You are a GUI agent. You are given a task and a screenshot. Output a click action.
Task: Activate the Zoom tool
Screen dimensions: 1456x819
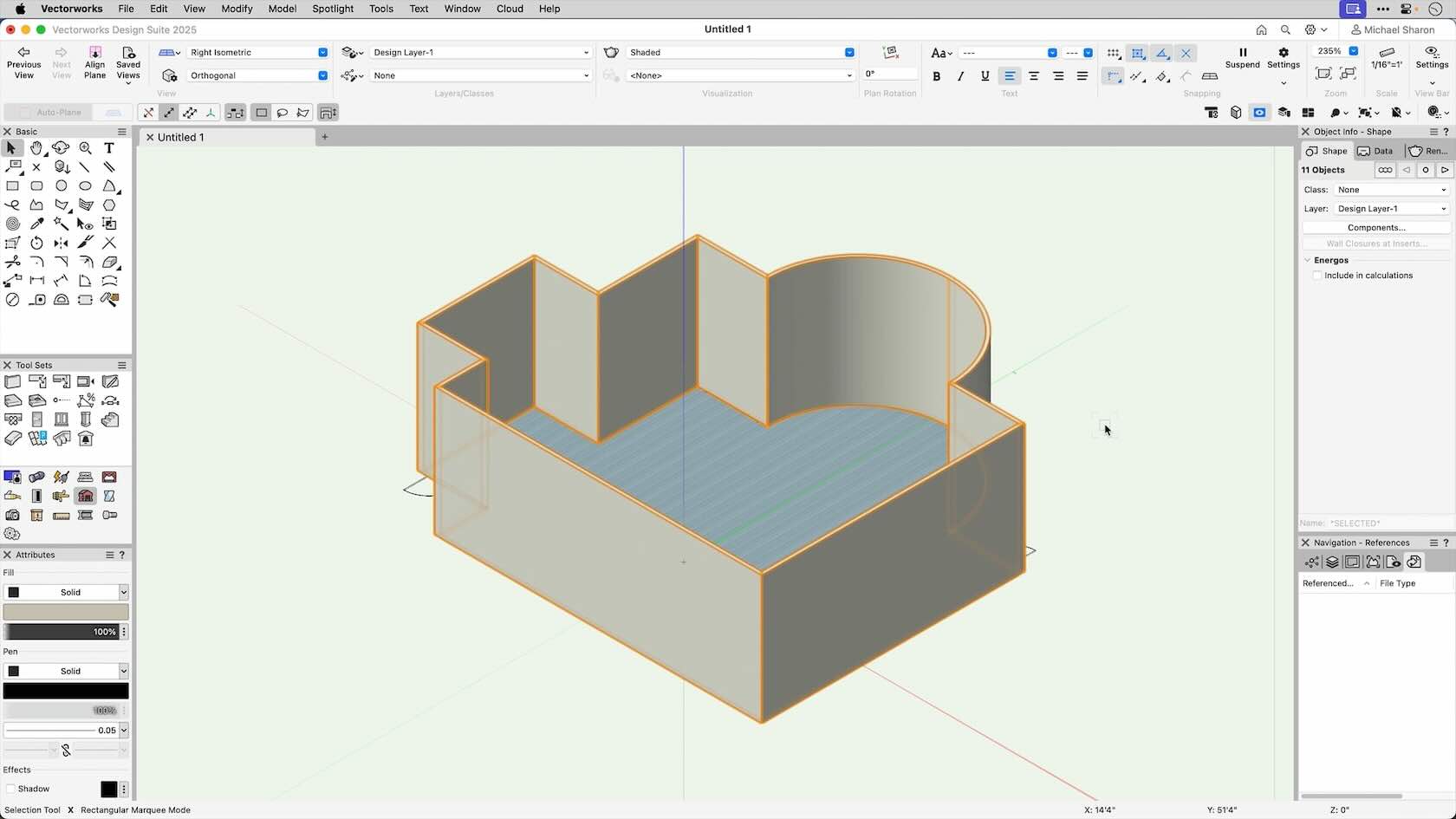85,148
